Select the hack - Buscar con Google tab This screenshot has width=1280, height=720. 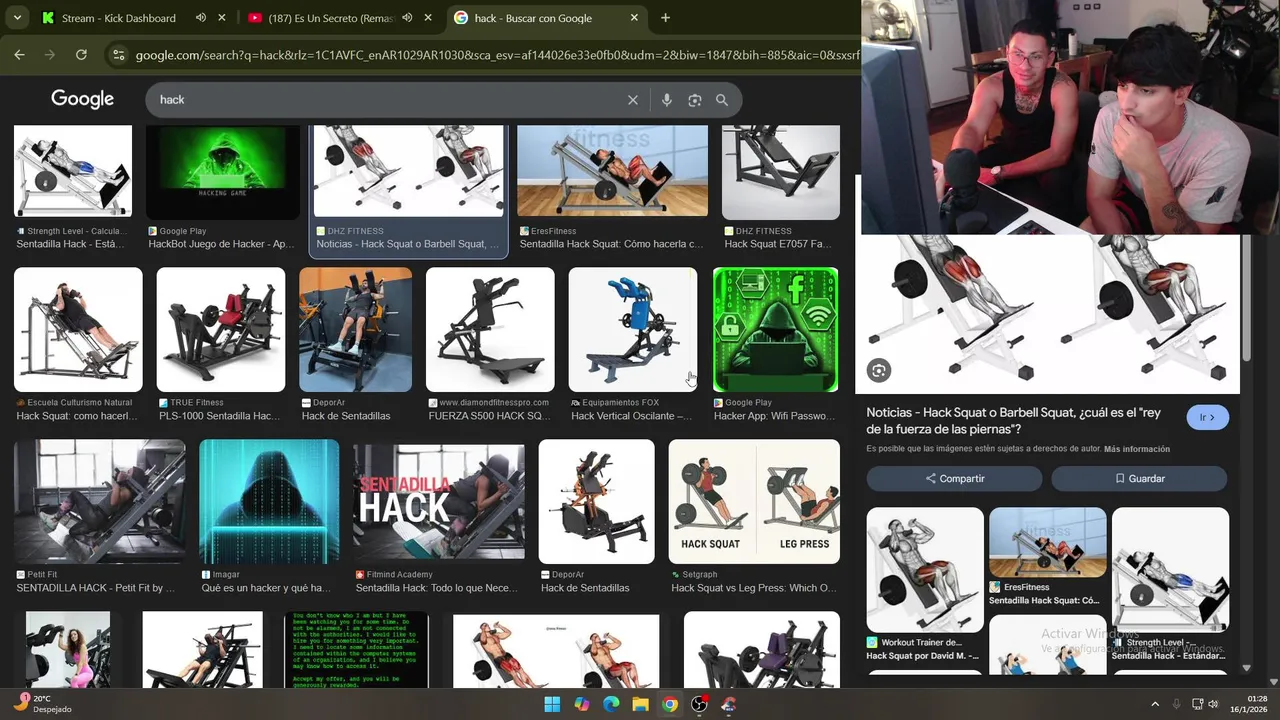[534, 18]
